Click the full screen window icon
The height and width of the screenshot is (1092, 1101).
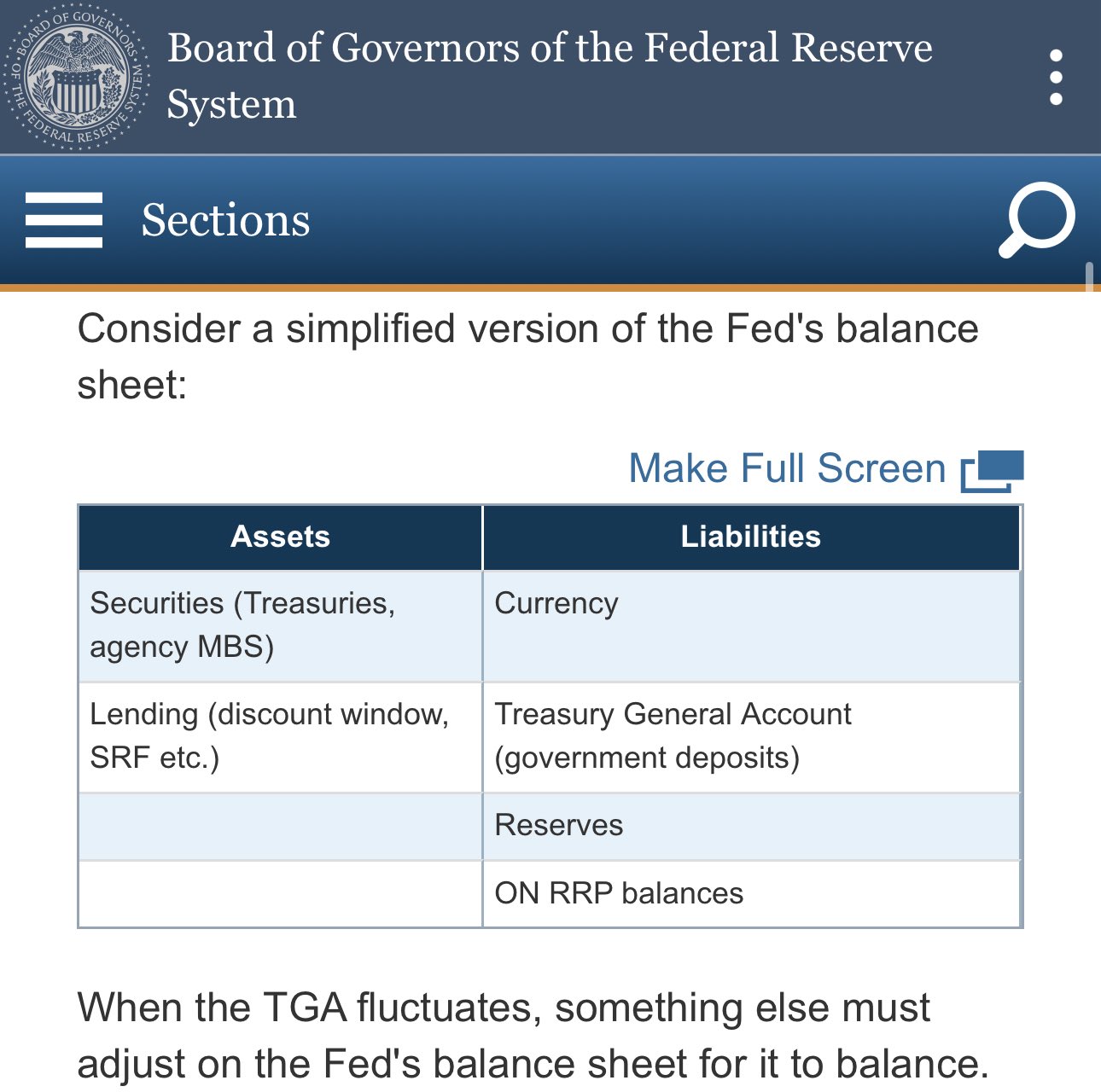(x=992, y=471)
